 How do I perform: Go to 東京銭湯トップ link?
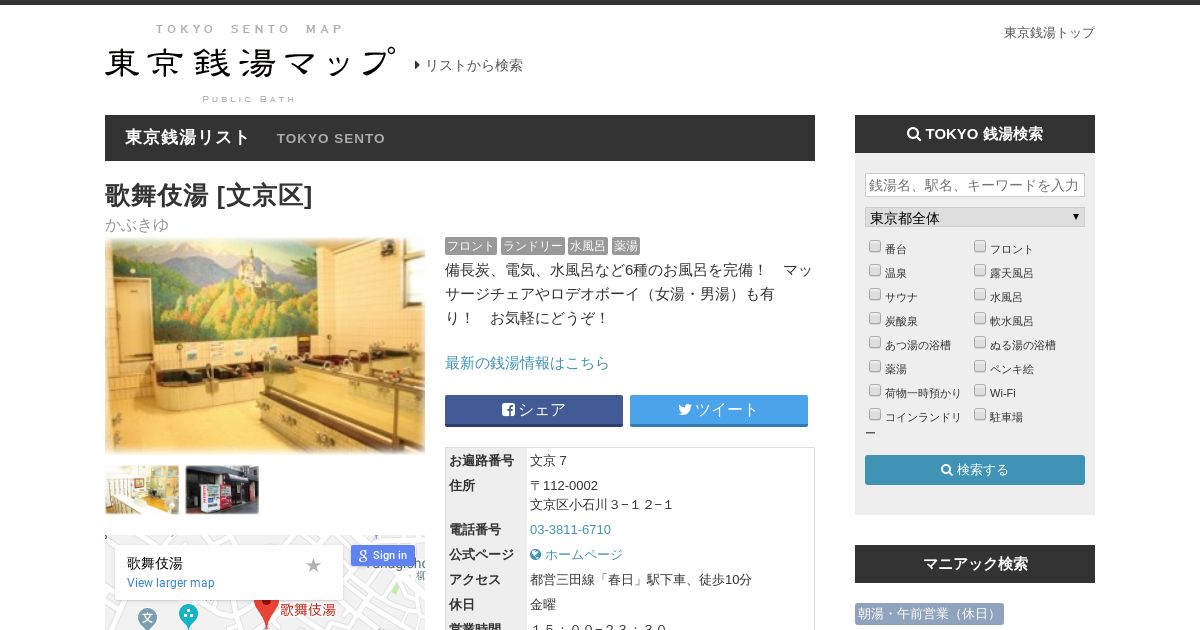pos(1049,33)
